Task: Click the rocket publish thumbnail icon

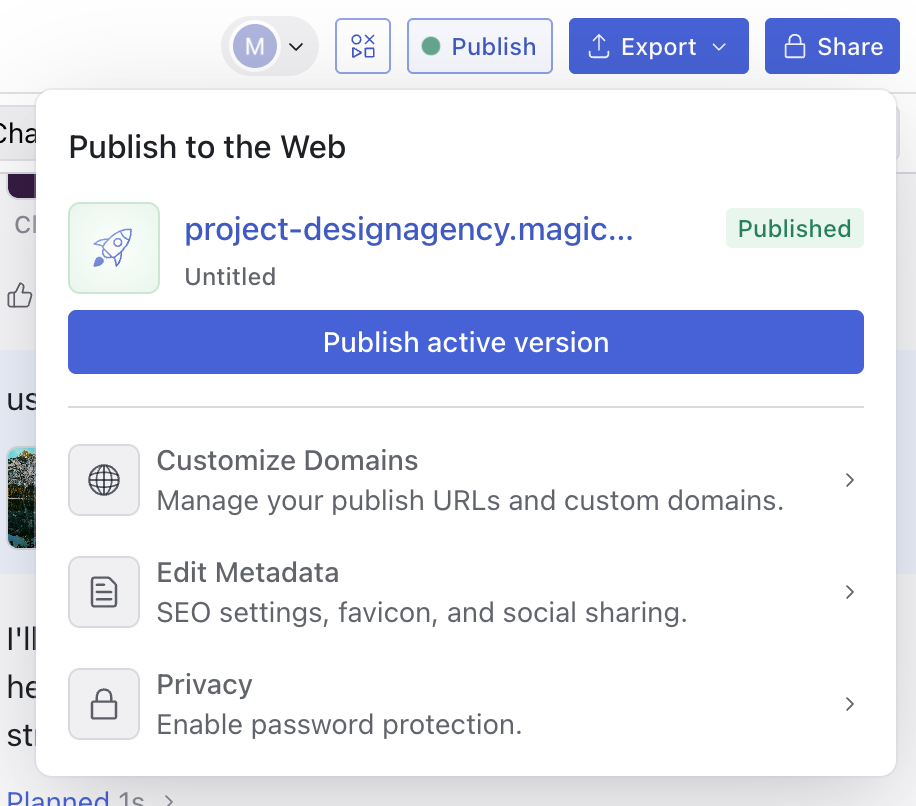Action: coord(113,248)
